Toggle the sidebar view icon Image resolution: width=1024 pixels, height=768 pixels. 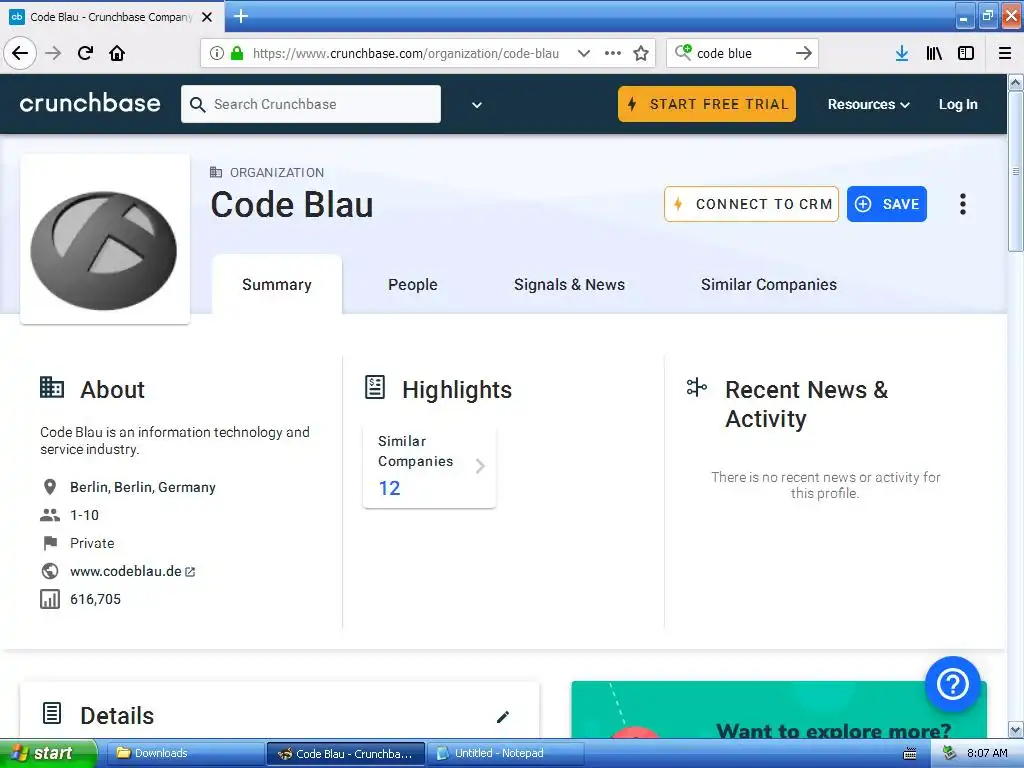click(966, 53)
